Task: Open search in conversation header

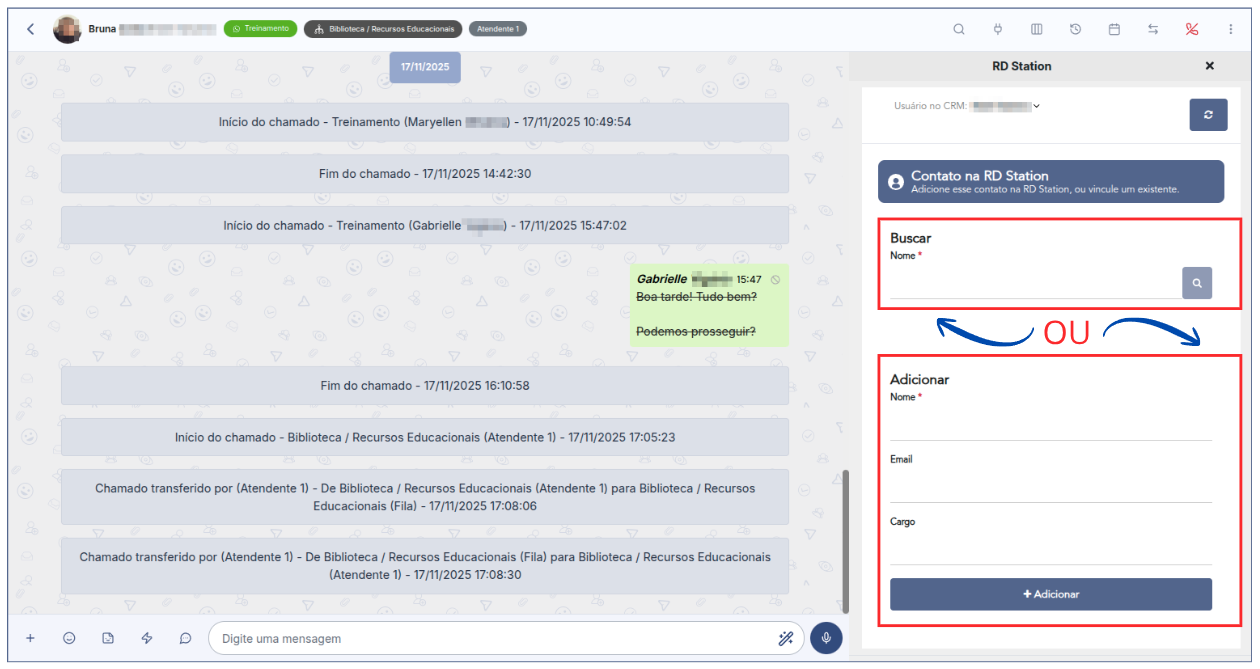Action: click(958, 29)
